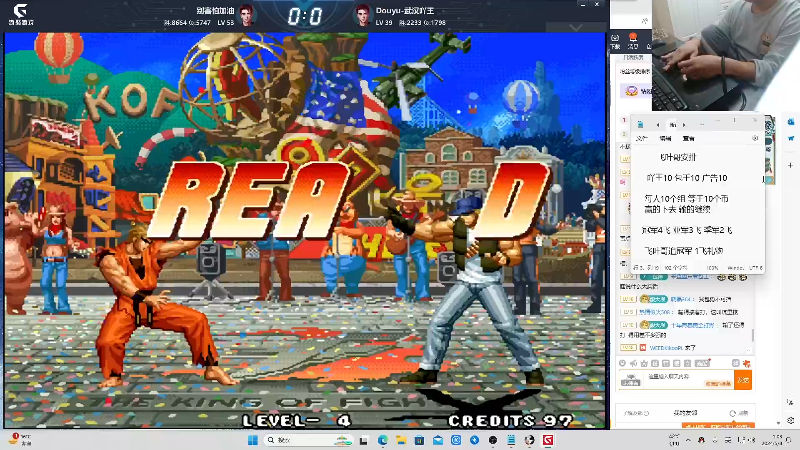Screen dimensions: 800x450
Task: Click the chat list scrollbar thumb
Action: point(753,336)
